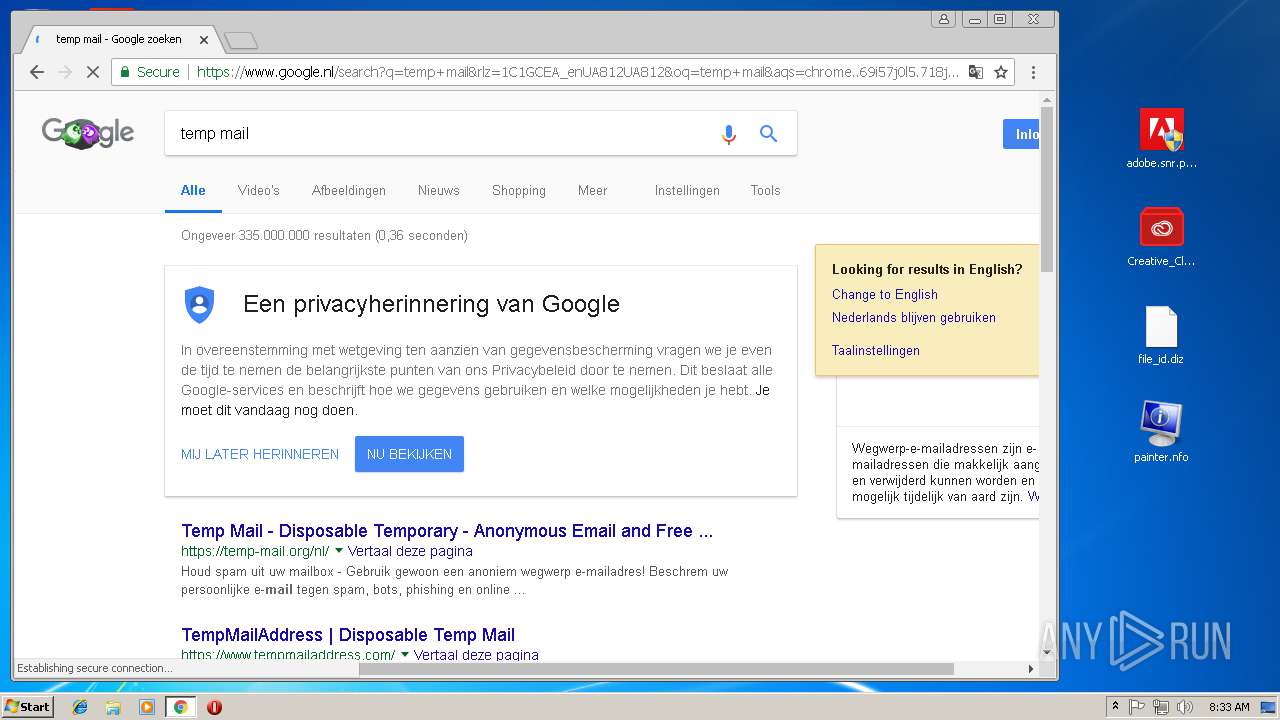Close the temp mail tab
This screenshot has height=720, width=1280.
(x=204, y=40)
